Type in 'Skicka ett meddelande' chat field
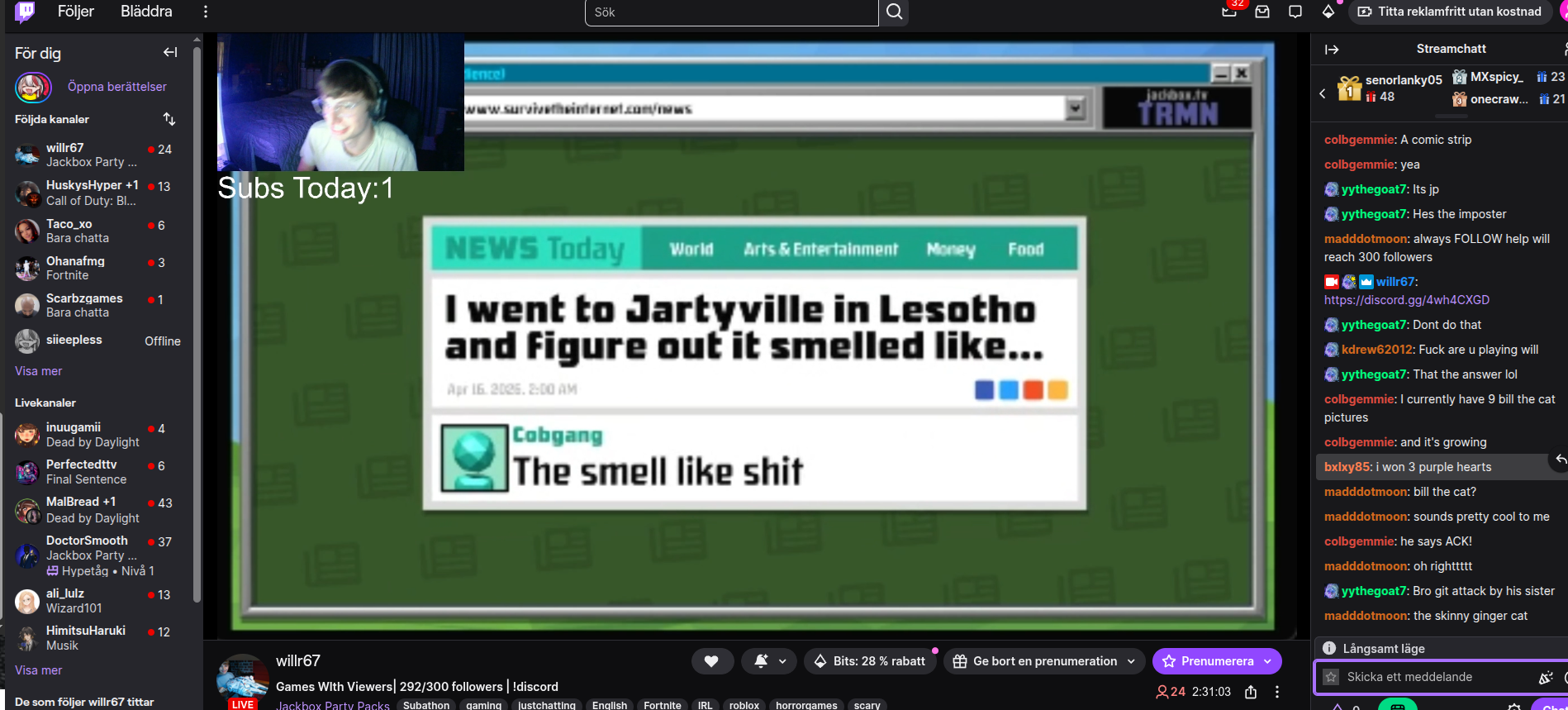This screenshot has width=1568, height=710. [x=1437, y=677]
